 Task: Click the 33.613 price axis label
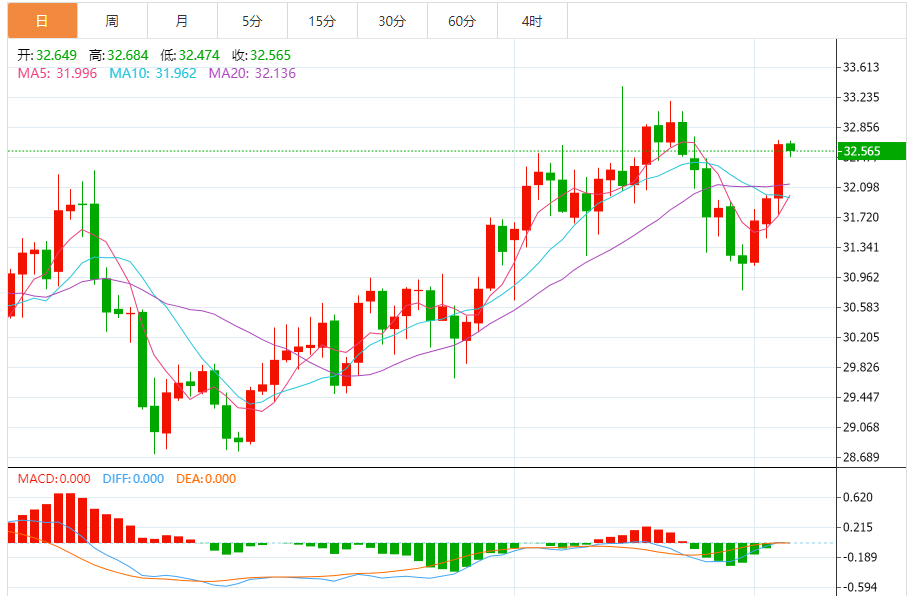(x=861, y=67)
